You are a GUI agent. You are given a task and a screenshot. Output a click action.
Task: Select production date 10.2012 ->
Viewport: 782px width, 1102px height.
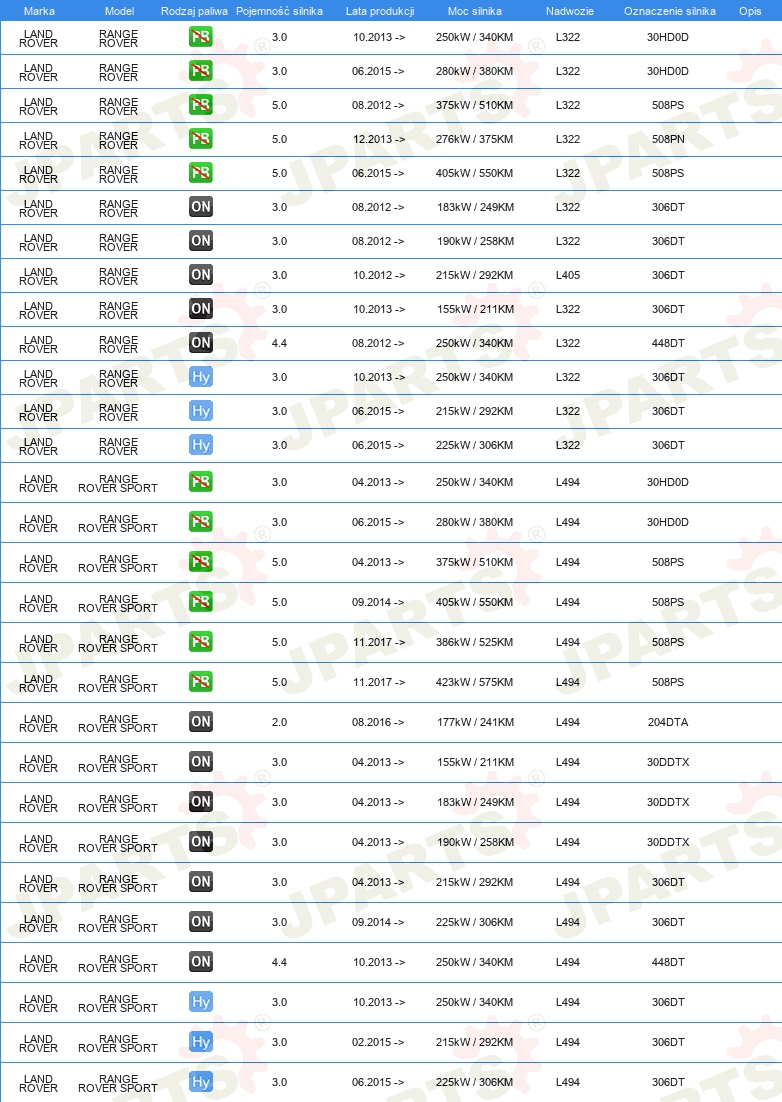[x=379, y=275]
